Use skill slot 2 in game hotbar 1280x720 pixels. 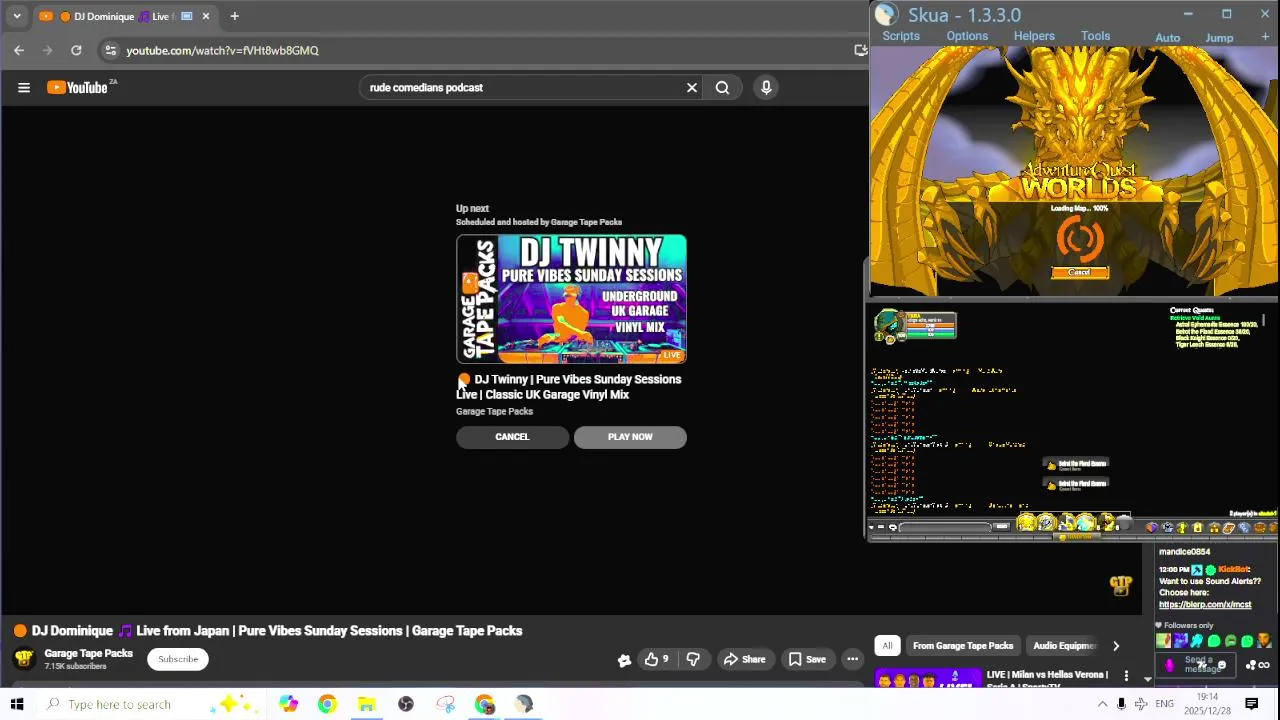coord(1046,523)
